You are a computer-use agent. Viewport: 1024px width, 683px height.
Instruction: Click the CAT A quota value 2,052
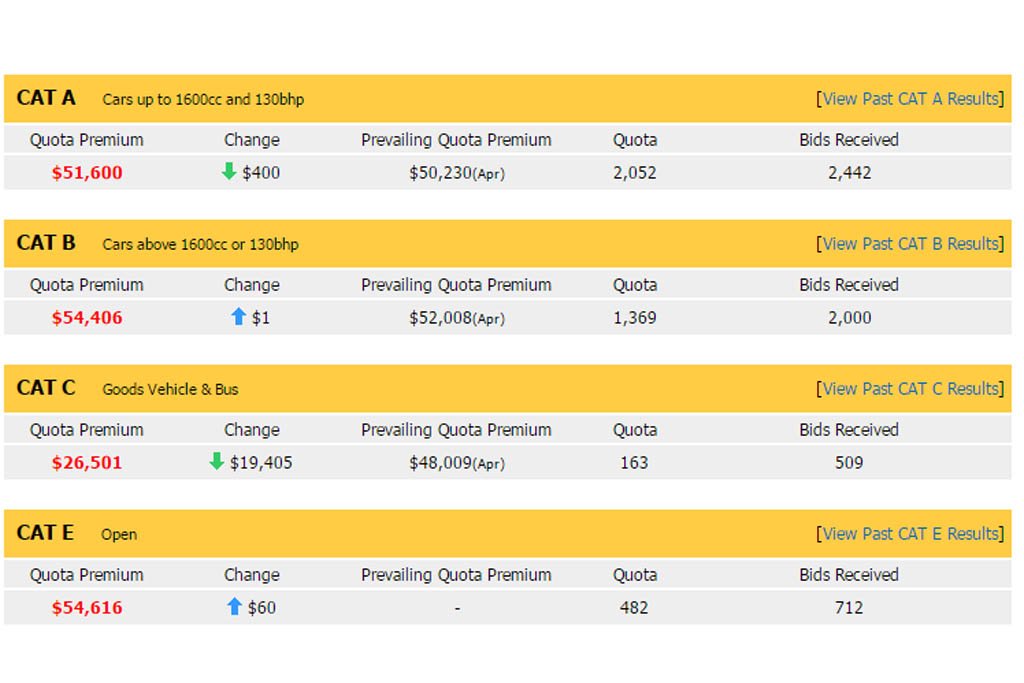(634, 172)
